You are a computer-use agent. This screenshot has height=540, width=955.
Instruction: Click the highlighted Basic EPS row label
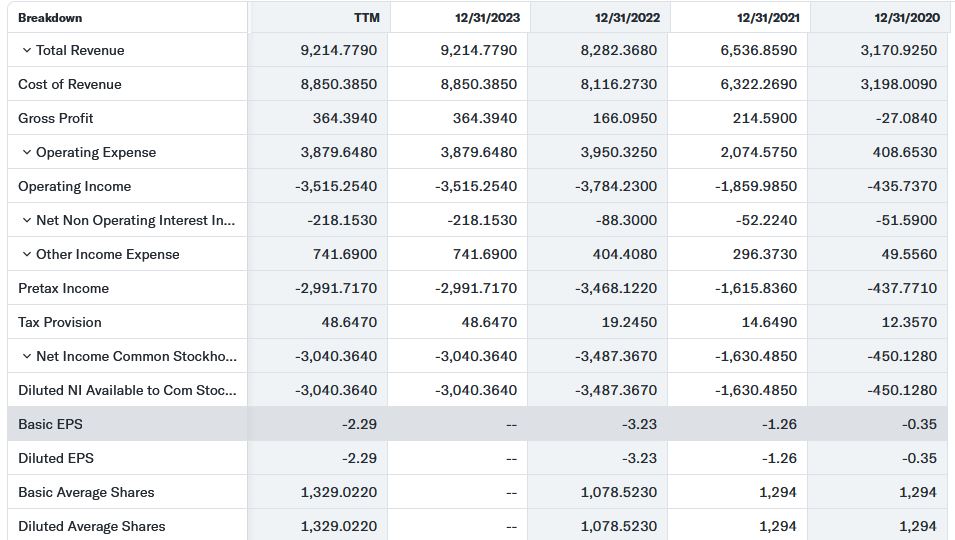point(50,424)
